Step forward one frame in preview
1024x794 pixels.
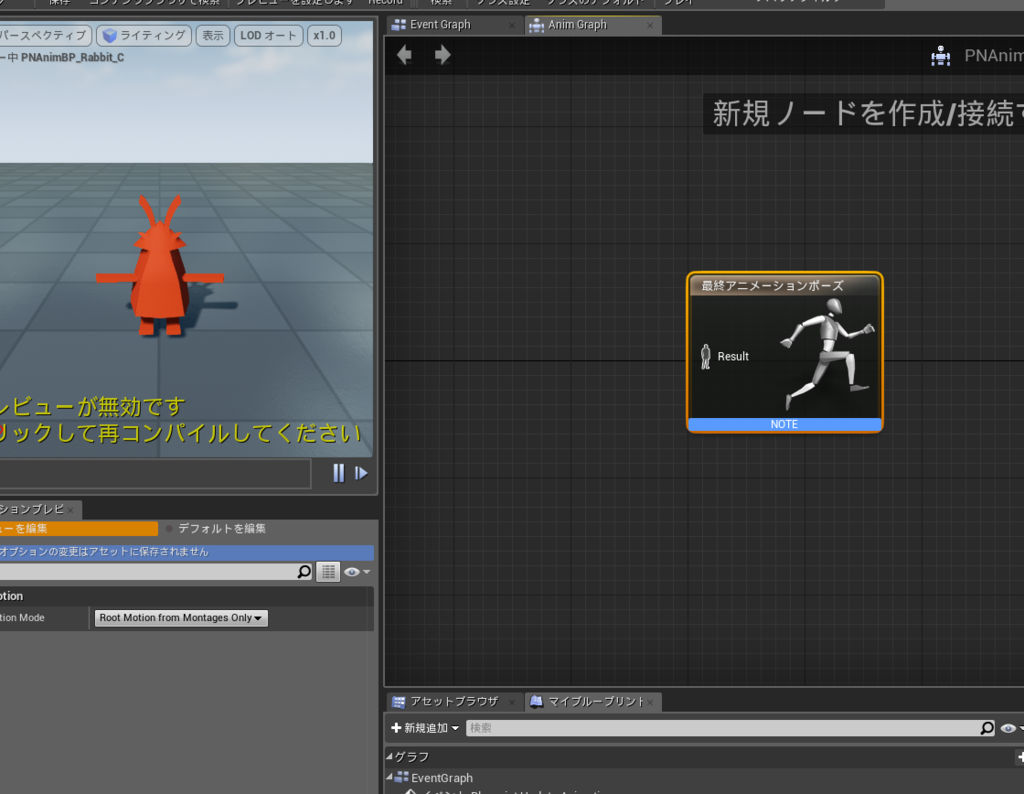point(361,473)
